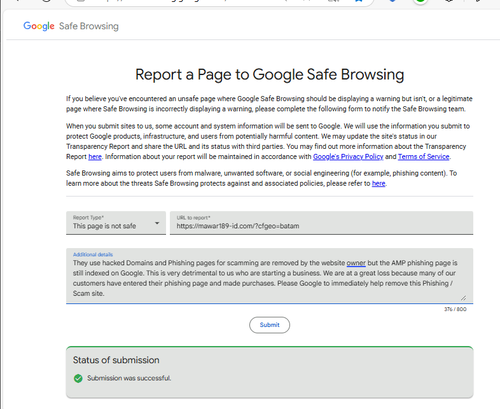Open Google's Privacy Policy link
The image size is (500, 409).
(x=348, y=157)
